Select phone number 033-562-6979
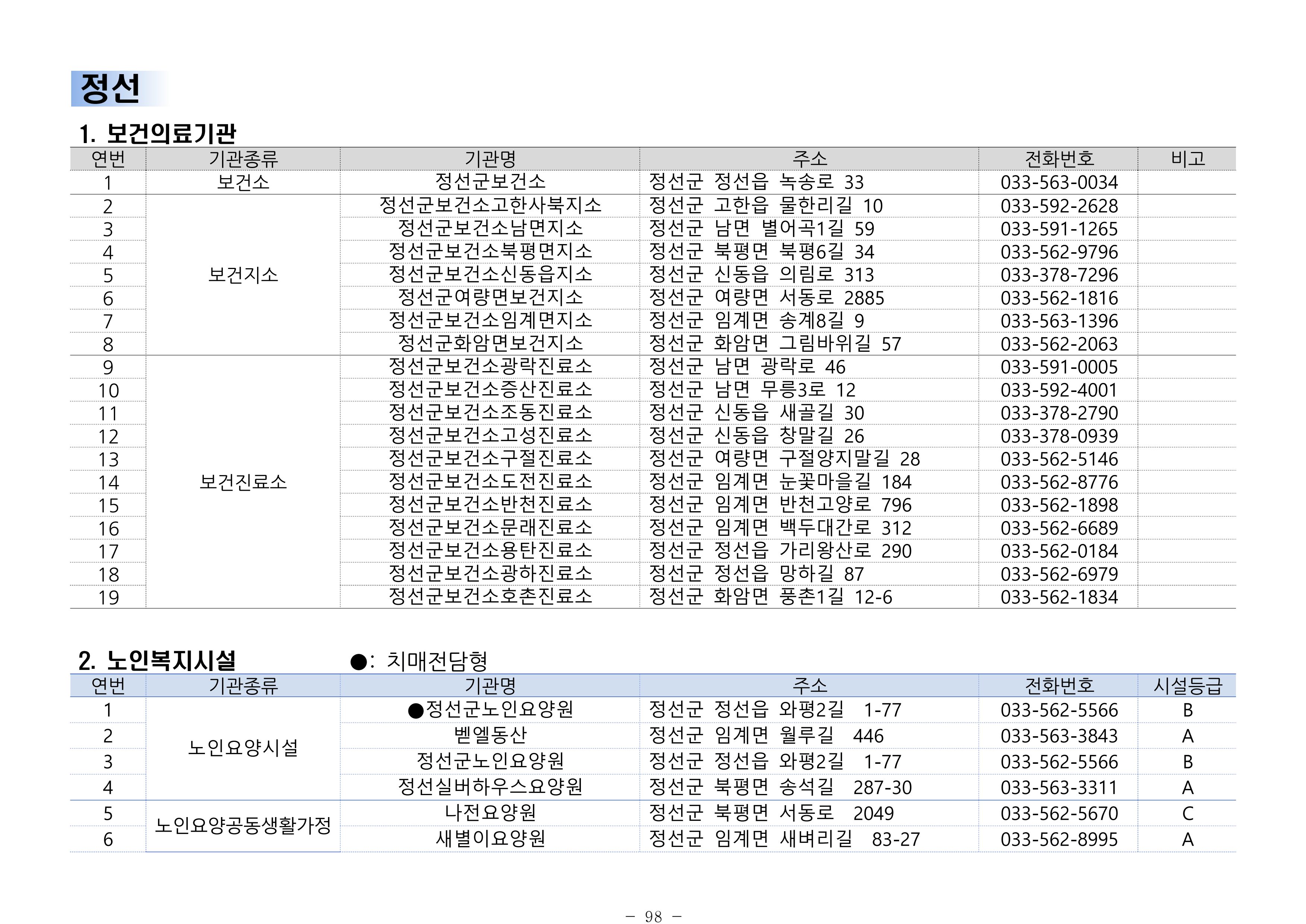 pyautogui.click(x=1059, y=574)
